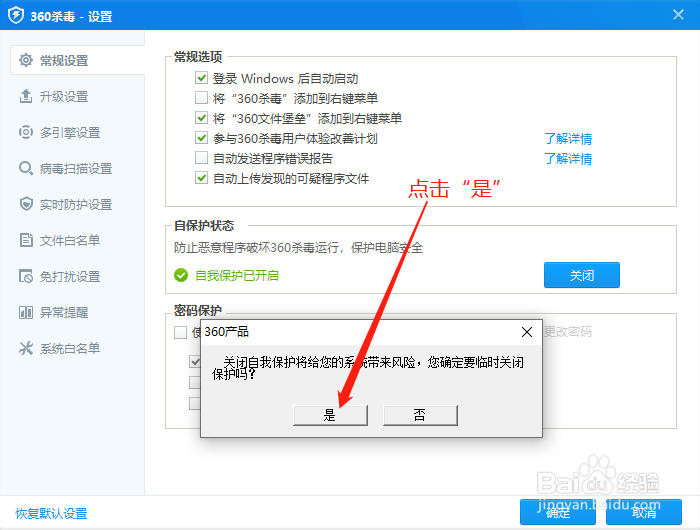The width and height of the screenshot is (700, 530).
Task: Uncheck 360文件堡垒 right-click menu option
Action: pyautogui.click(x=201, y=118)
